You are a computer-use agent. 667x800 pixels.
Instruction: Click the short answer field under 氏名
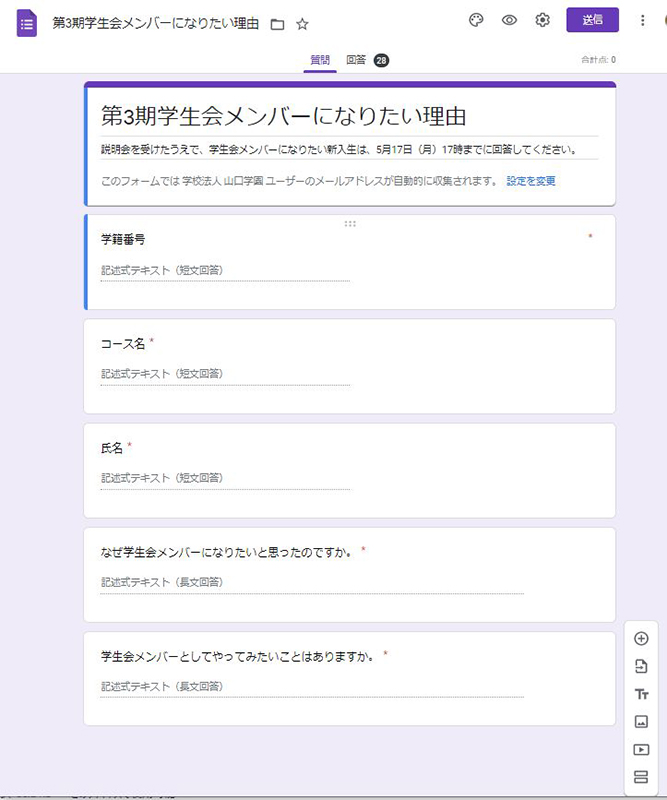click(225, 479)
